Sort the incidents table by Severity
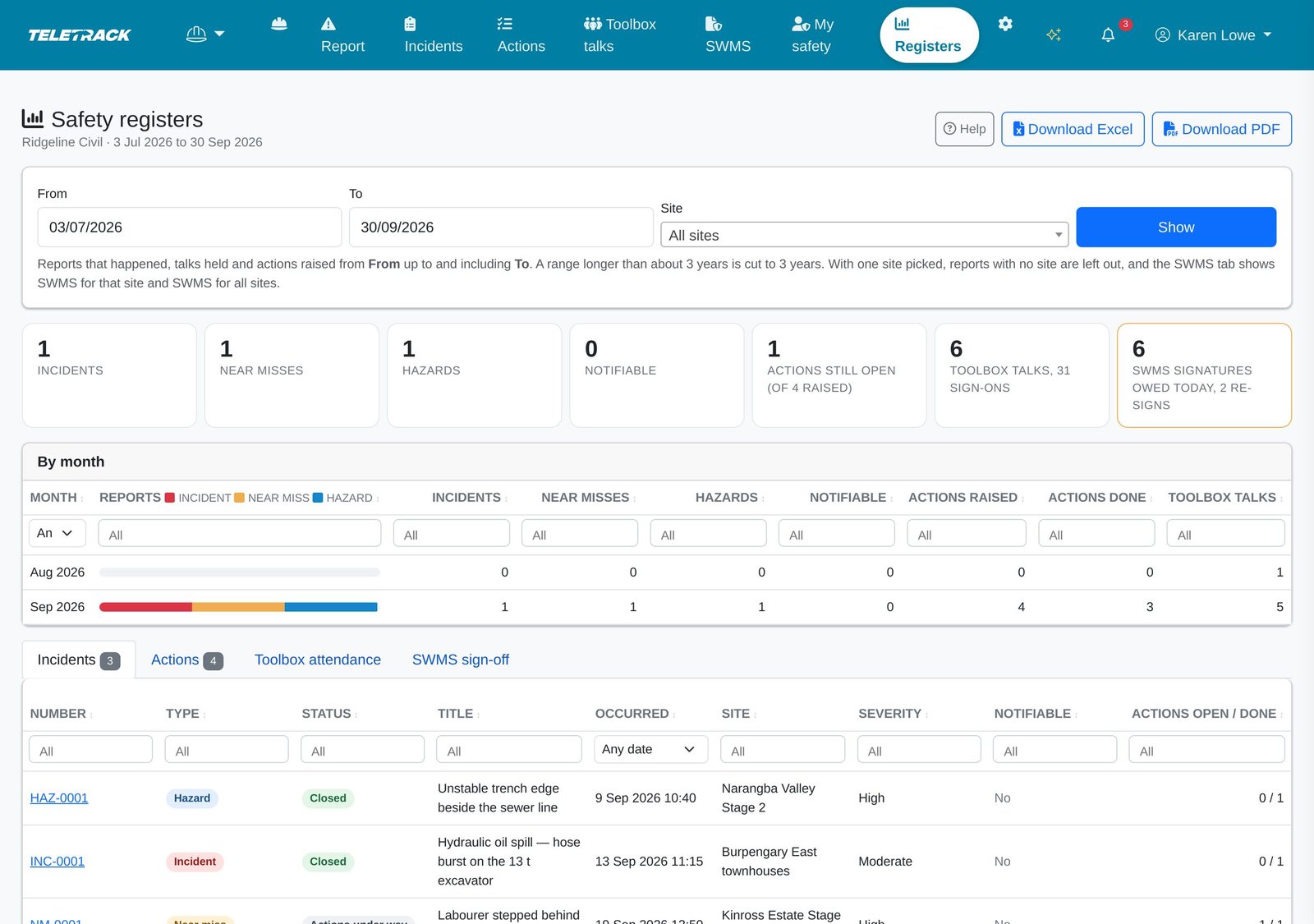Viewport: 1314px width, 924px height. [x=894, y=714]
